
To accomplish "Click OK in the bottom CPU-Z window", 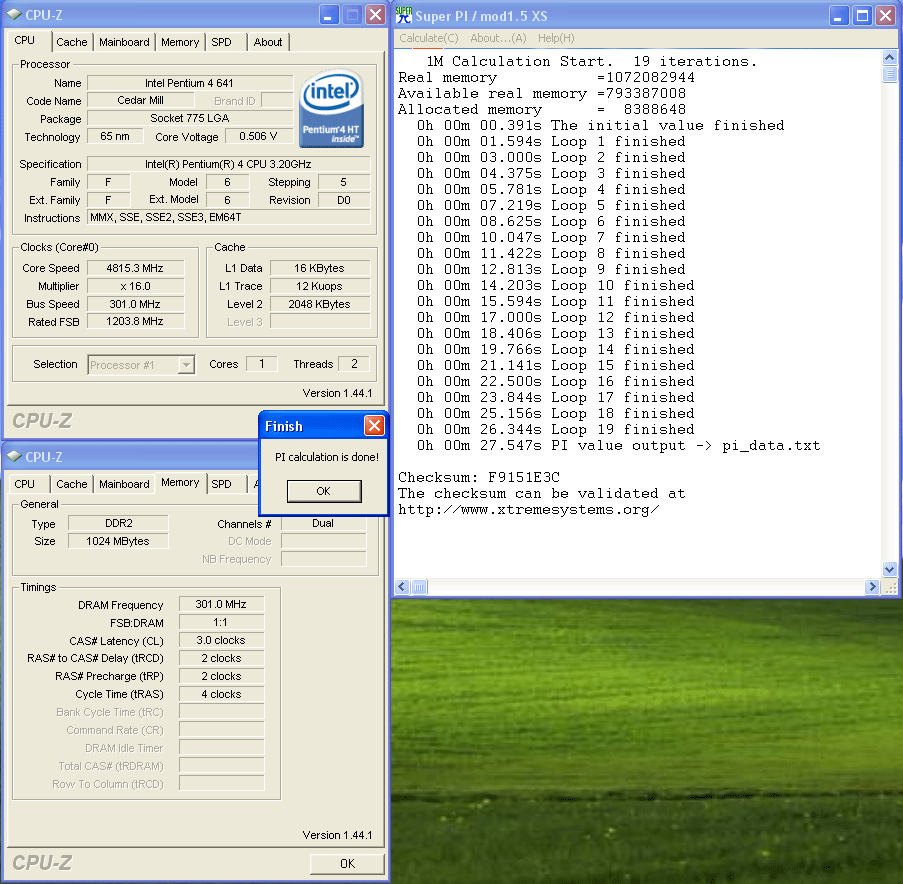I will click(347, 863).
